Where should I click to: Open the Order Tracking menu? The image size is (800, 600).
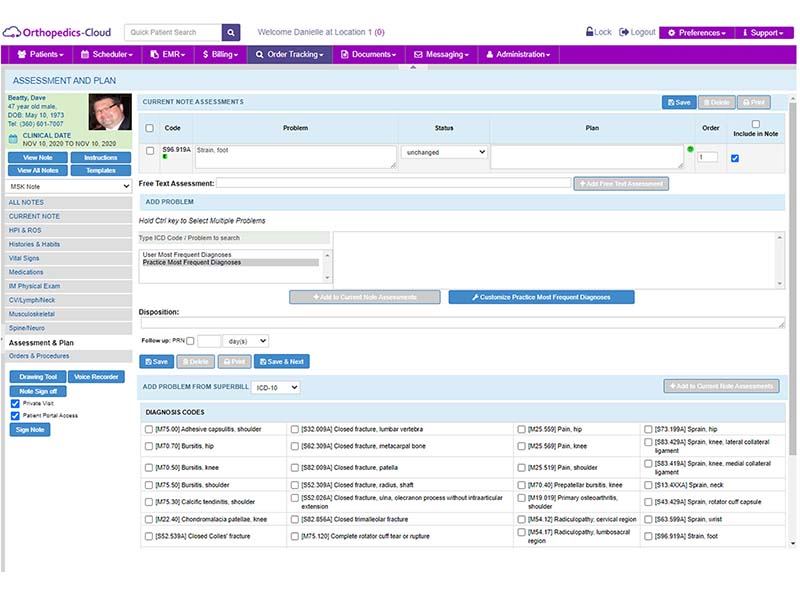pos(290,54)
